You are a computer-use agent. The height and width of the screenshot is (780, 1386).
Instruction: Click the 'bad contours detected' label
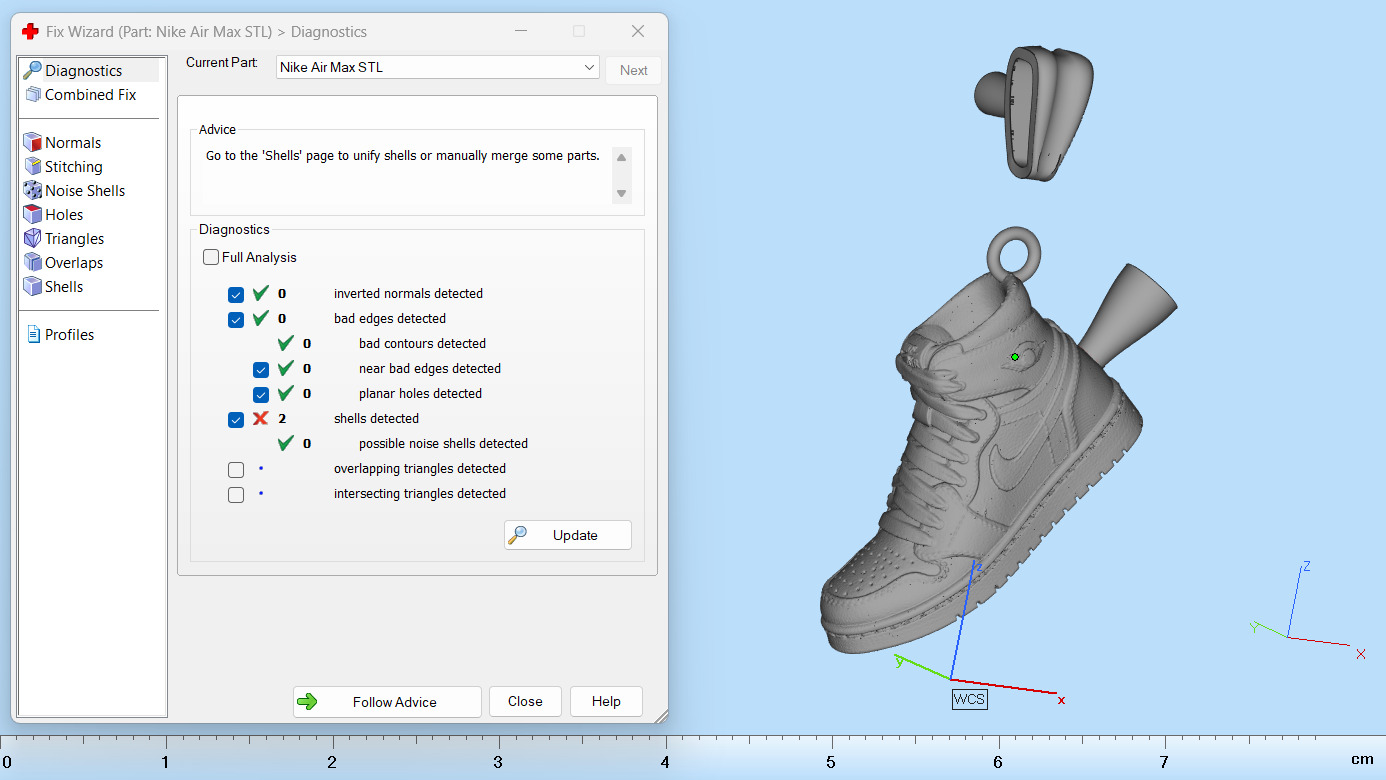pyautogui.click(x=422, y=343)
